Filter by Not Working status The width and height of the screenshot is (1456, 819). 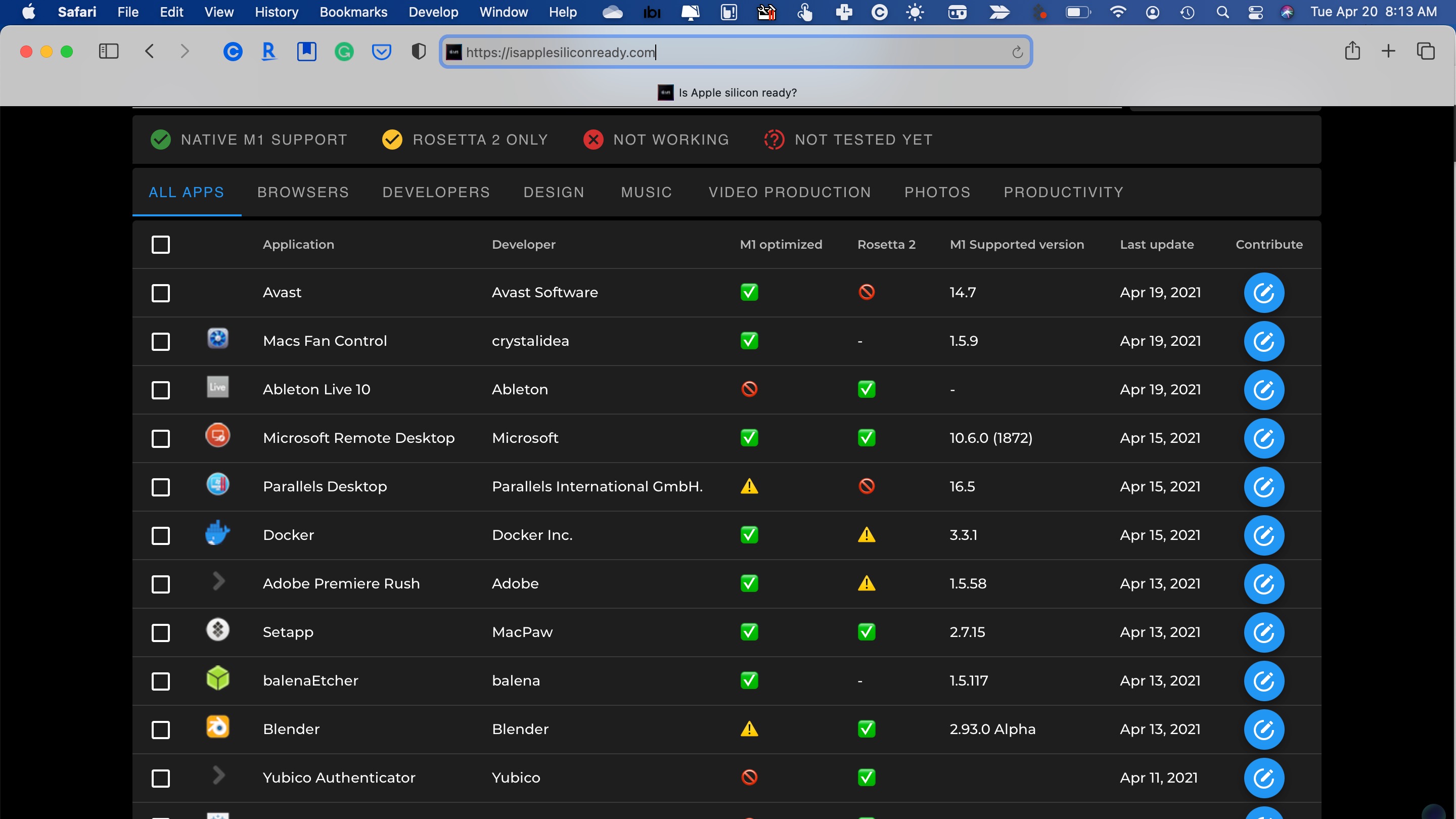[x=656, y=140]
